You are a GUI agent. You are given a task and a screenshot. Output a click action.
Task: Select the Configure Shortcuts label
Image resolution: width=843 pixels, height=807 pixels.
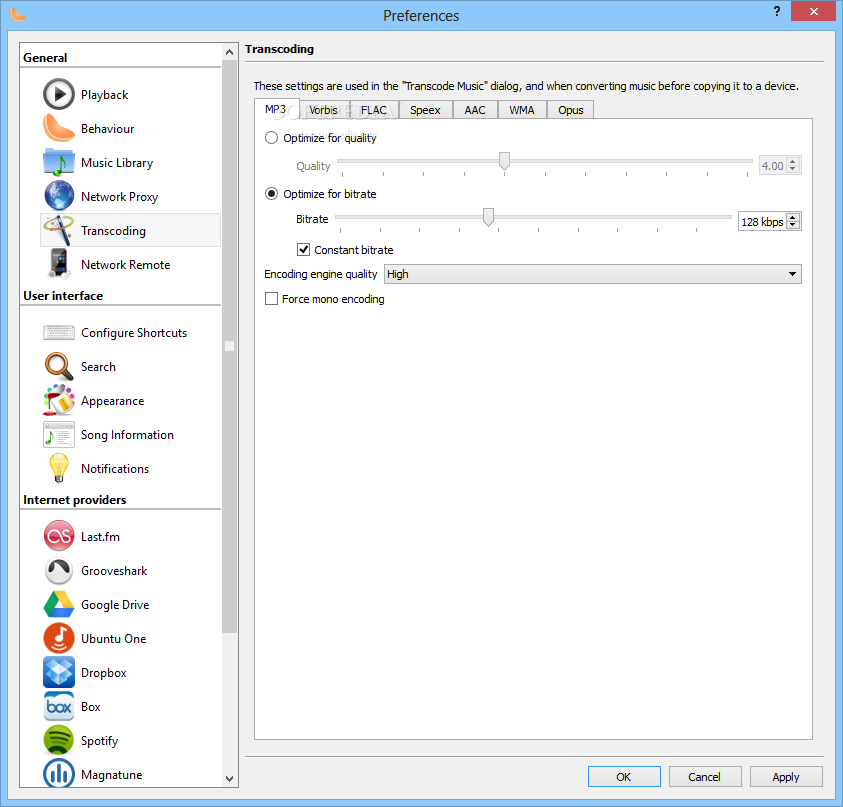134,333
